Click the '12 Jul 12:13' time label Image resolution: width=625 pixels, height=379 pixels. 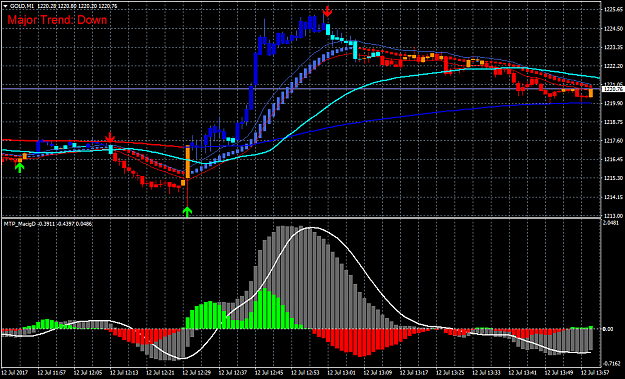124,373
